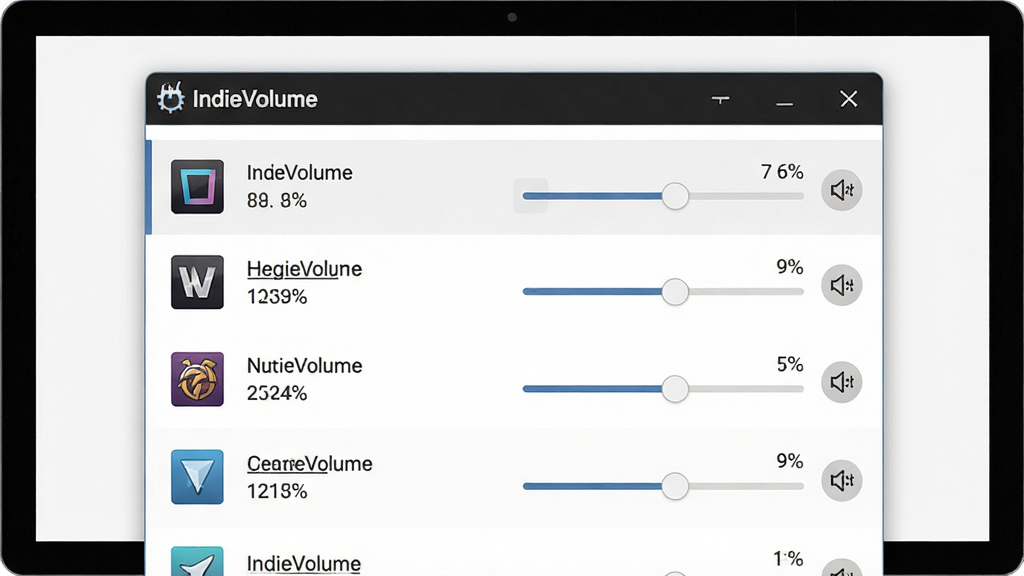
Task: Click the 2524% value under NutieVolume
Action: [277, 393]
